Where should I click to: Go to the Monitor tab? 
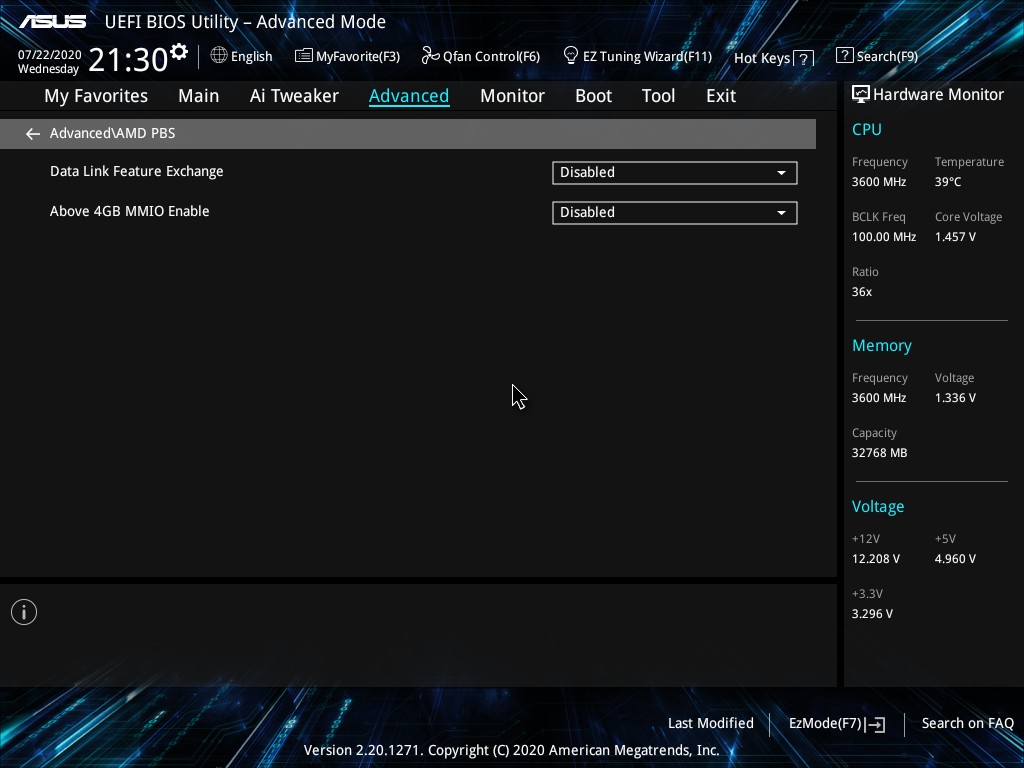512,96
